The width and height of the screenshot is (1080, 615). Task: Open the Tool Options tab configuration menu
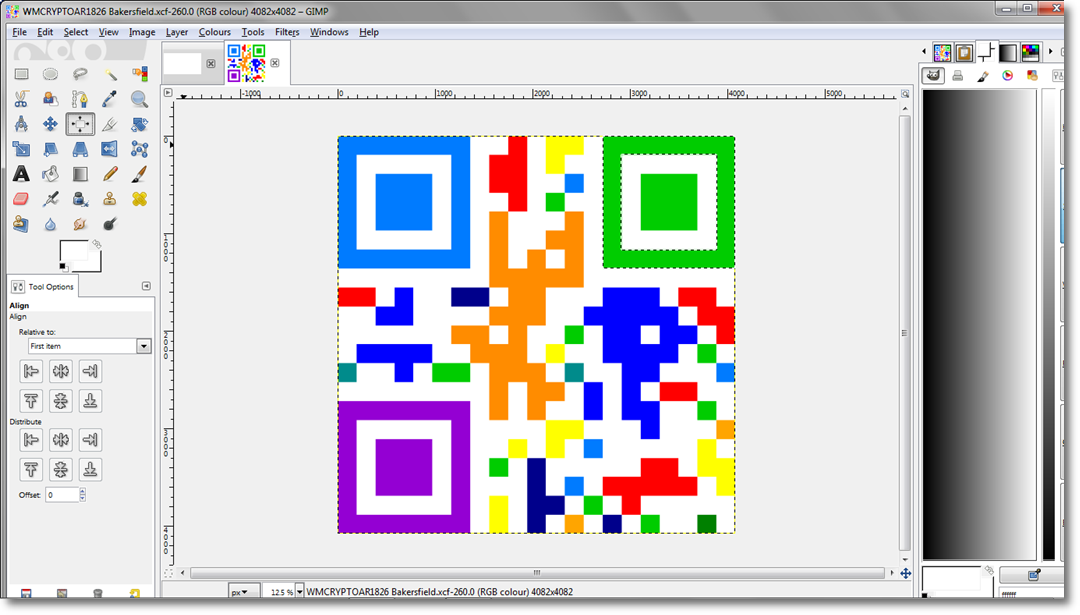[146, 286]
